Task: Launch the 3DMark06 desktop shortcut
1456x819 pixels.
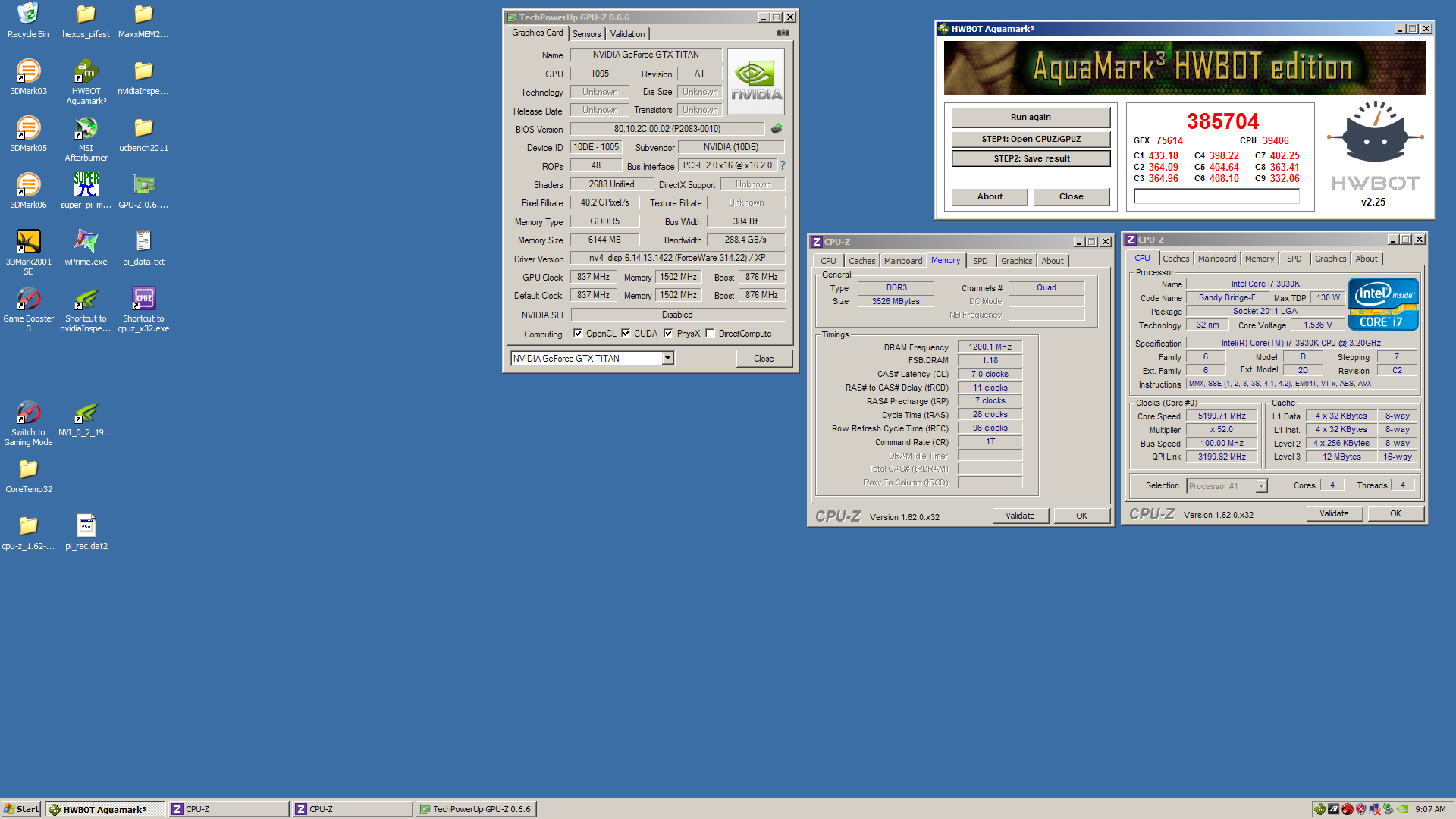Action: click(28, 190)
